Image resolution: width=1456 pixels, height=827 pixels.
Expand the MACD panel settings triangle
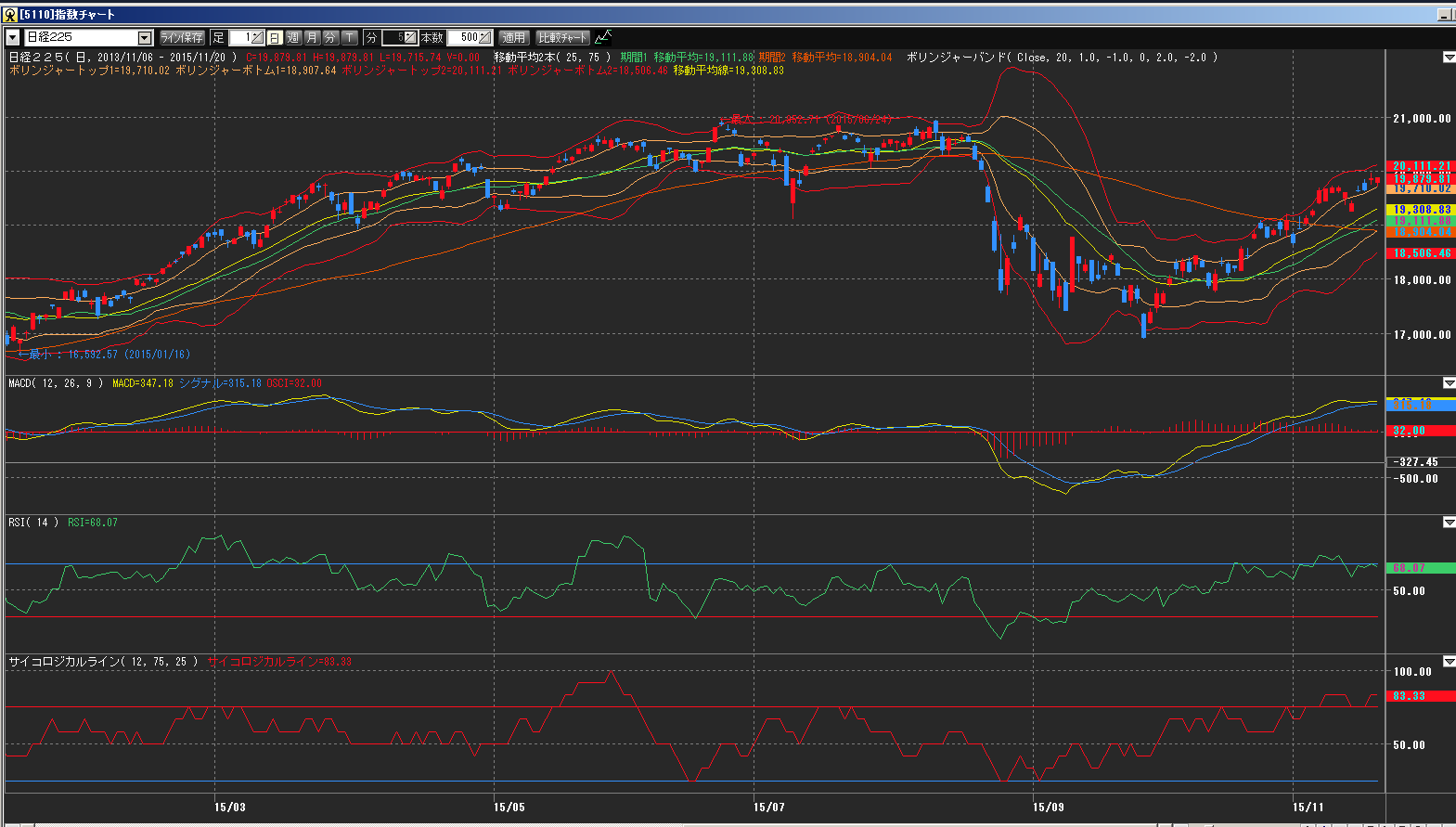pos(1449,383)
